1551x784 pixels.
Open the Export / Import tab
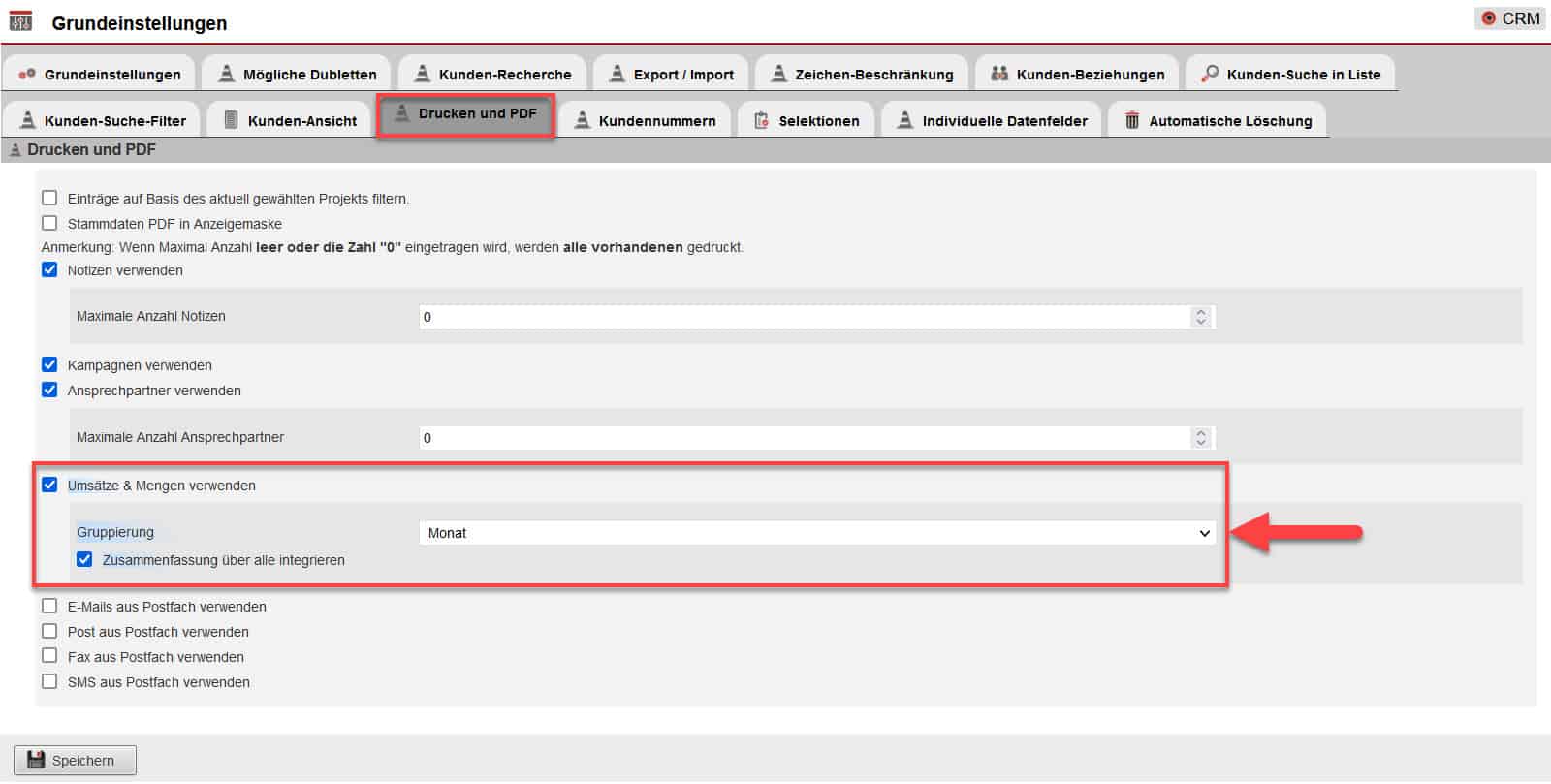point(671,74)
